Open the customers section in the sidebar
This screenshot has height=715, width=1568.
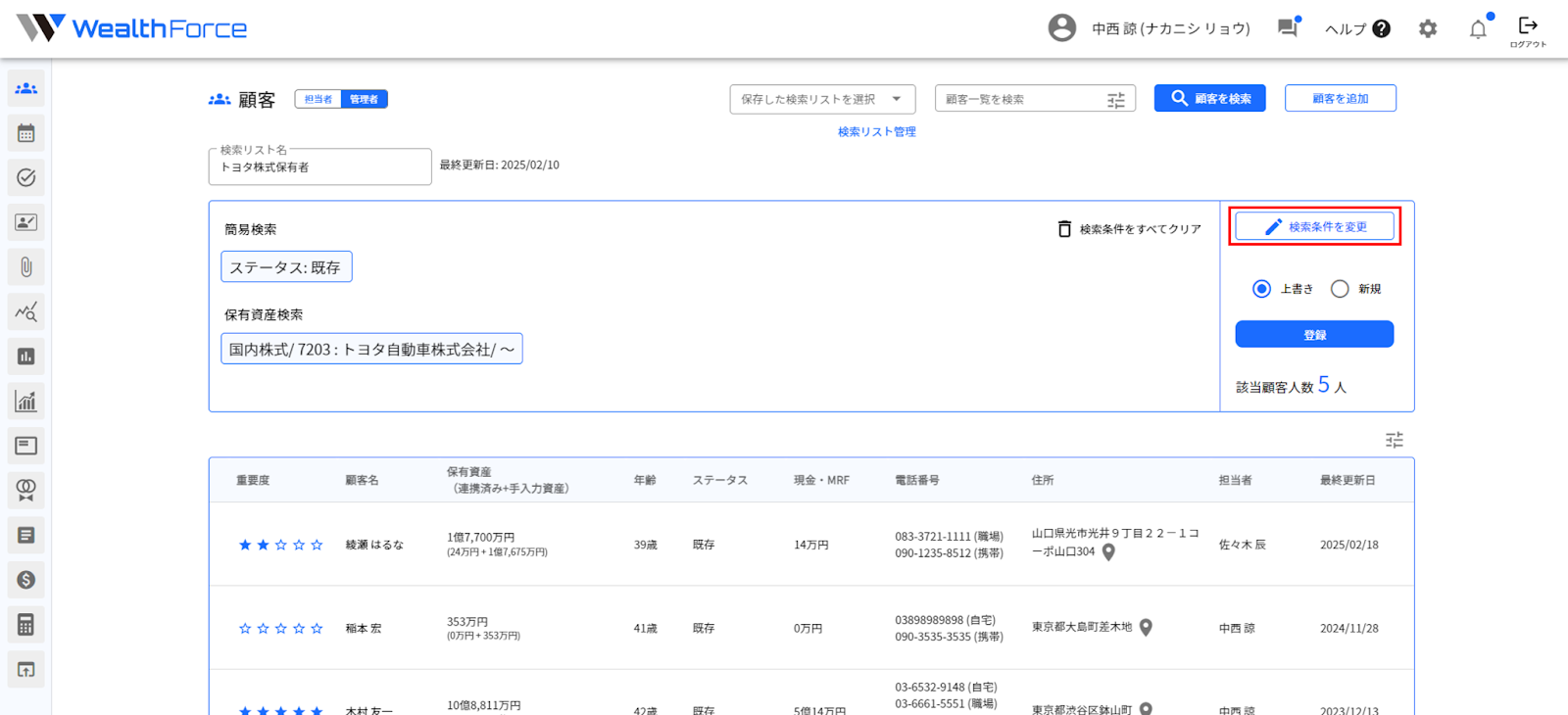point(26,88)
